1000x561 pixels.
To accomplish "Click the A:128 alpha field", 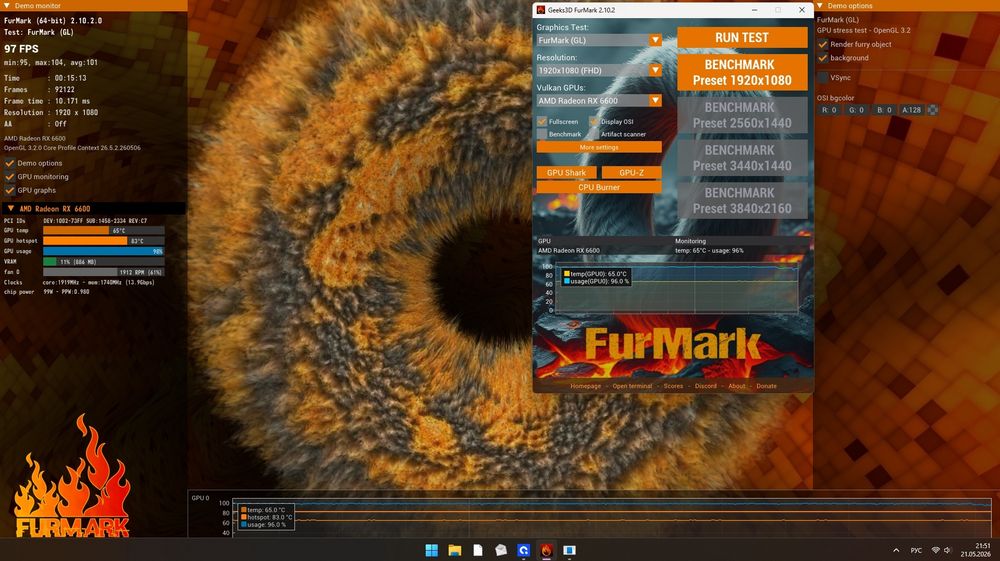I will click(x=911, y=110).
